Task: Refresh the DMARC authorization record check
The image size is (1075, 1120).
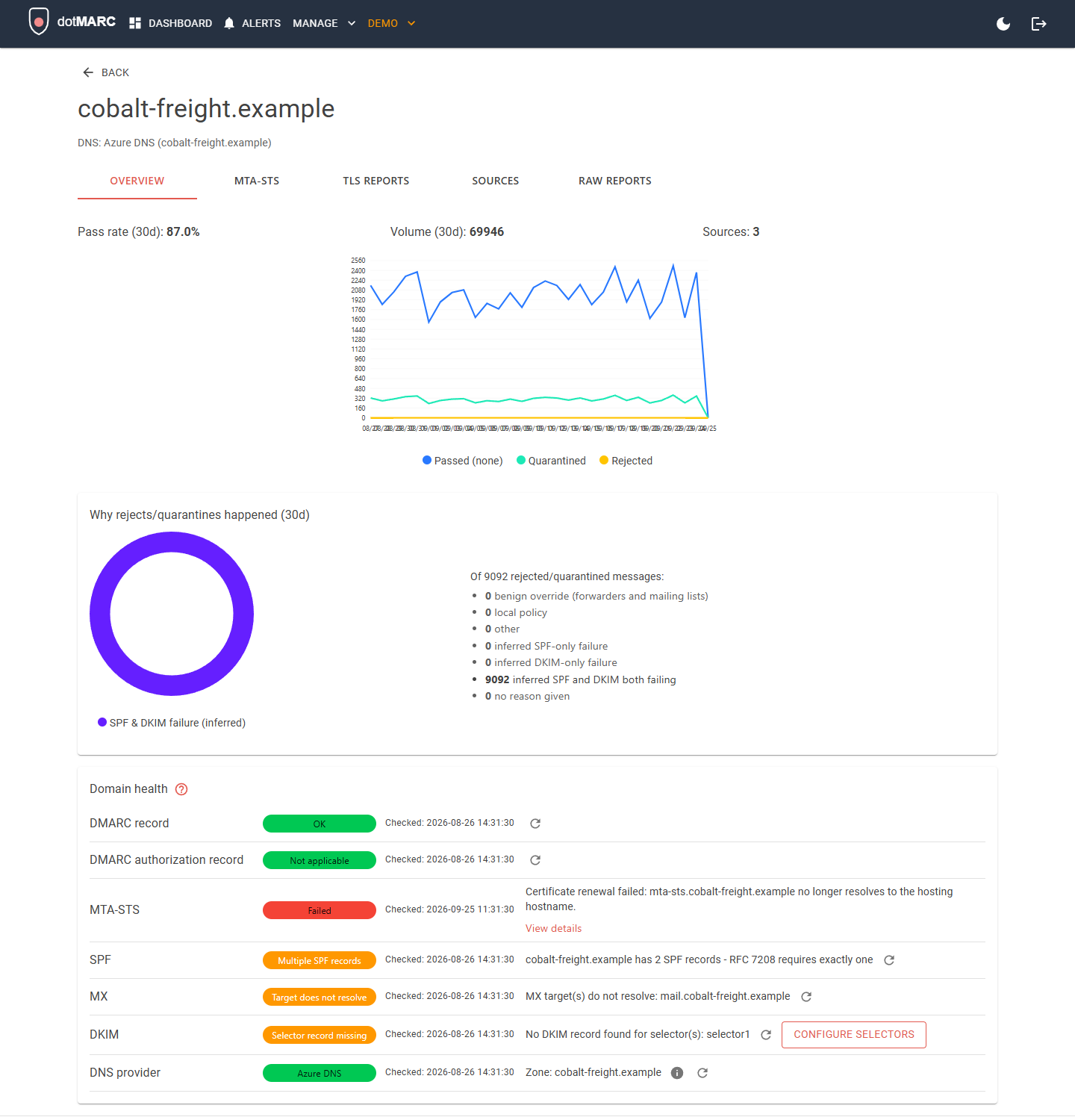Action: (x=535, y=860)
